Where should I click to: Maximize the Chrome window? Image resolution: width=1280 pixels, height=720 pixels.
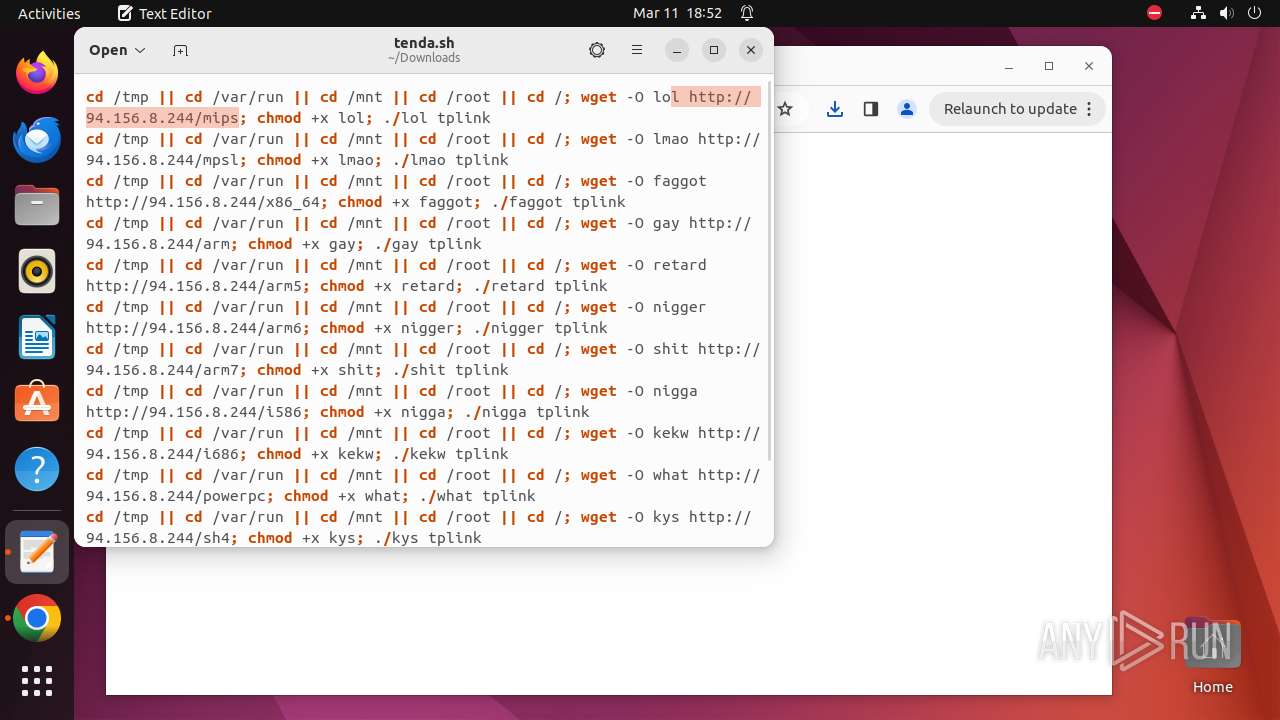click(1049, 66)
